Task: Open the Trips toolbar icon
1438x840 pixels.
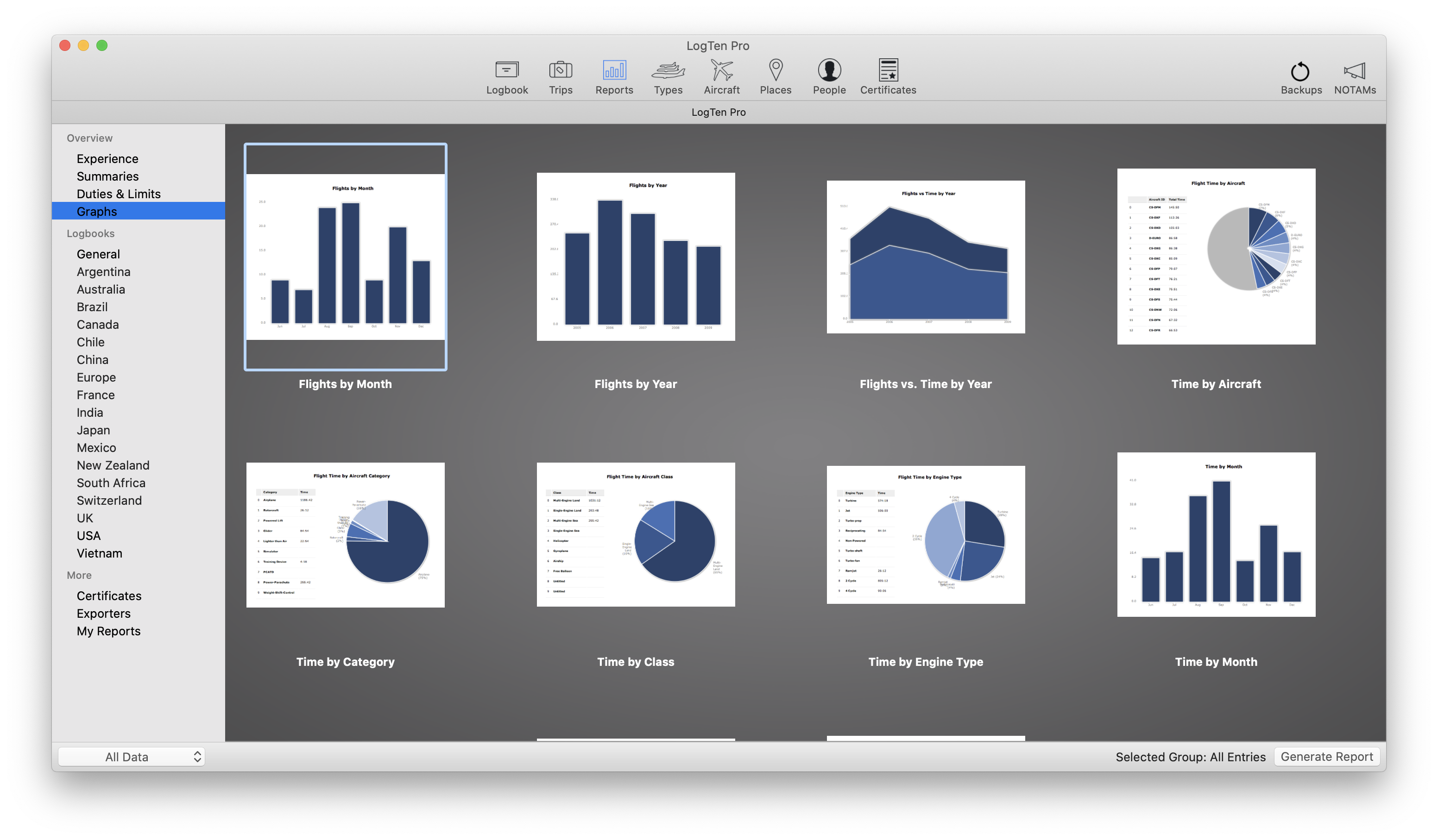Action: coord(561,77)
